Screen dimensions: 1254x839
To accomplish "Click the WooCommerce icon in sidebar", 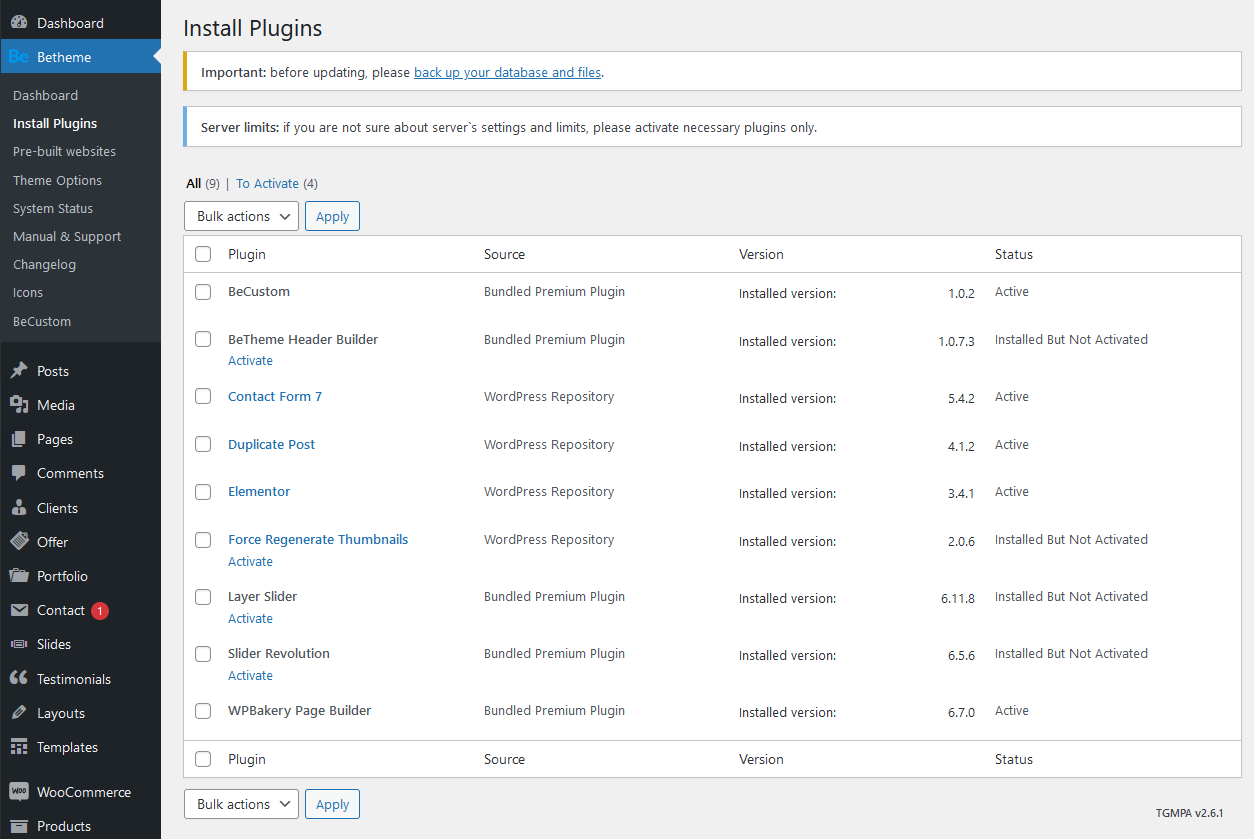I will [19, 792].
